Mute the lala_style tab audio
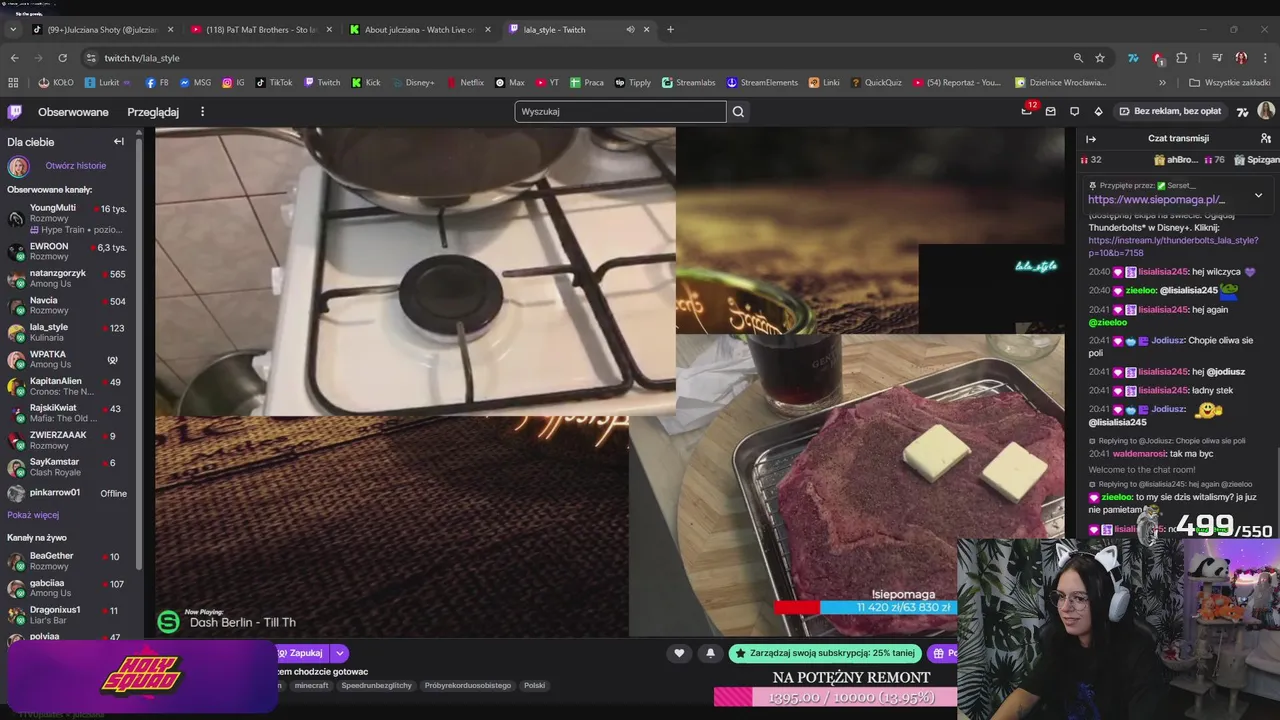The image size is (1280, 720). point(630,29)
